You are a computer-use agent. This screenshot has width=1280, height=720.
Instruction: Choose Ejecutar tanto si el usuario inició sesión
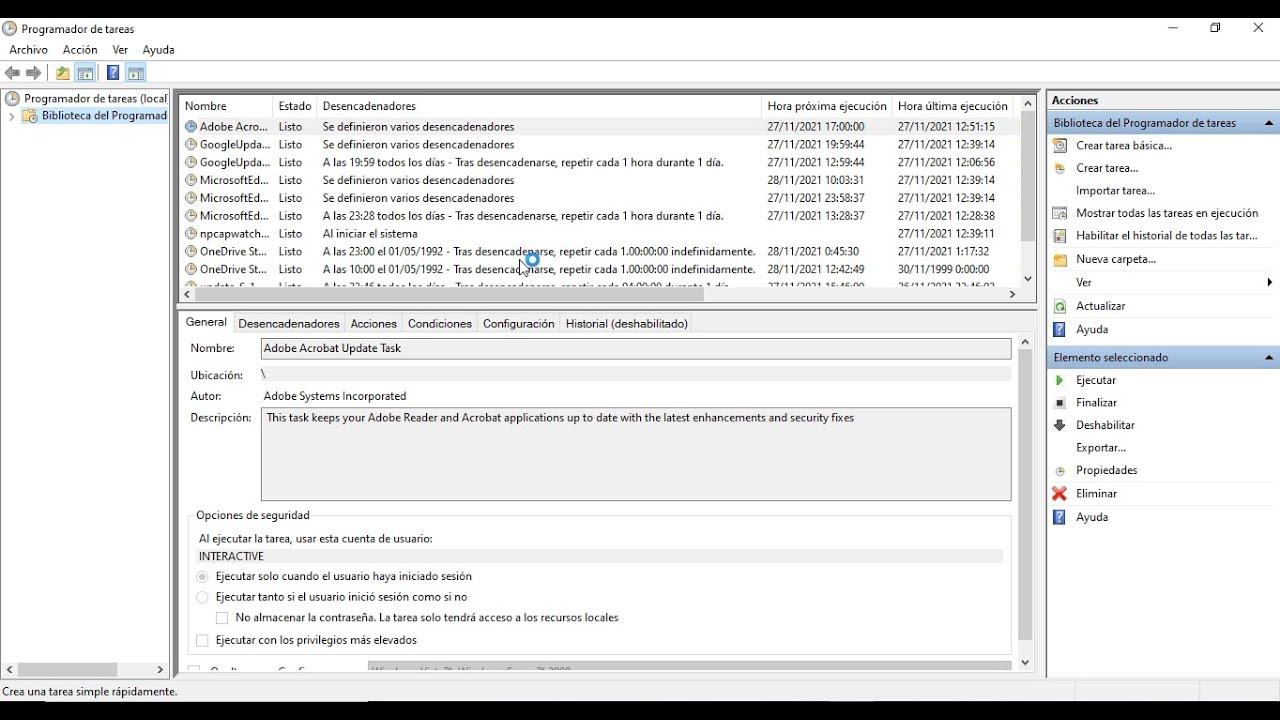pos(203,596)
